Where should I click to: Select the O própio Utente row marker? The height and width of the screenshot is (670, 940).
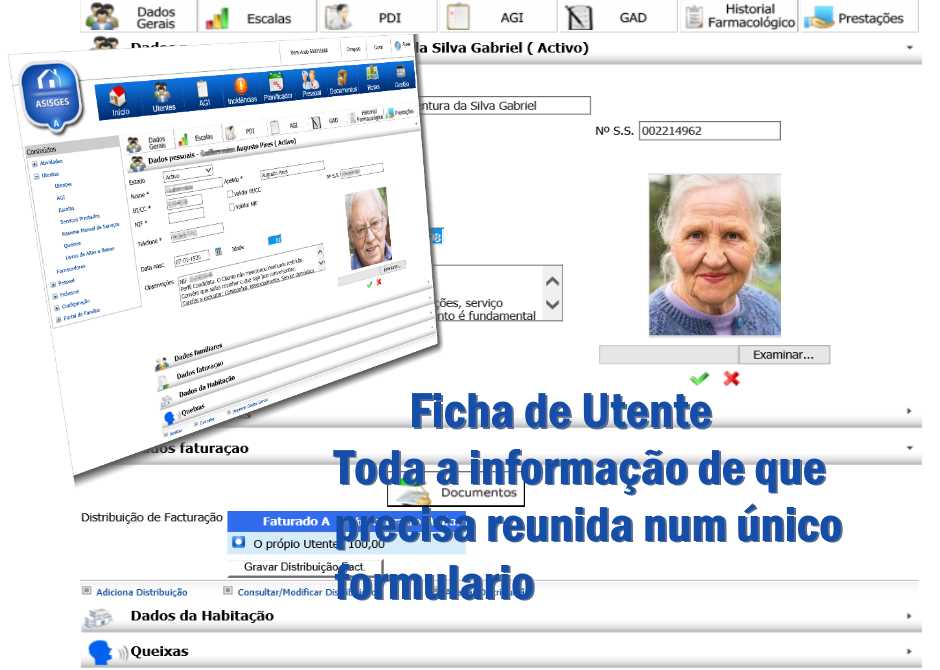[239, 542]
